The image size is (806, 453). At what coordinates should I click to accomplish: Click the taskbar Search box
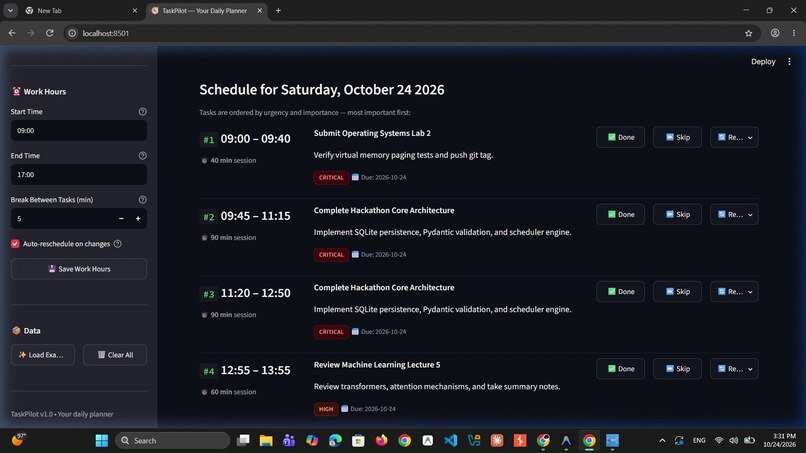point(172,441)
